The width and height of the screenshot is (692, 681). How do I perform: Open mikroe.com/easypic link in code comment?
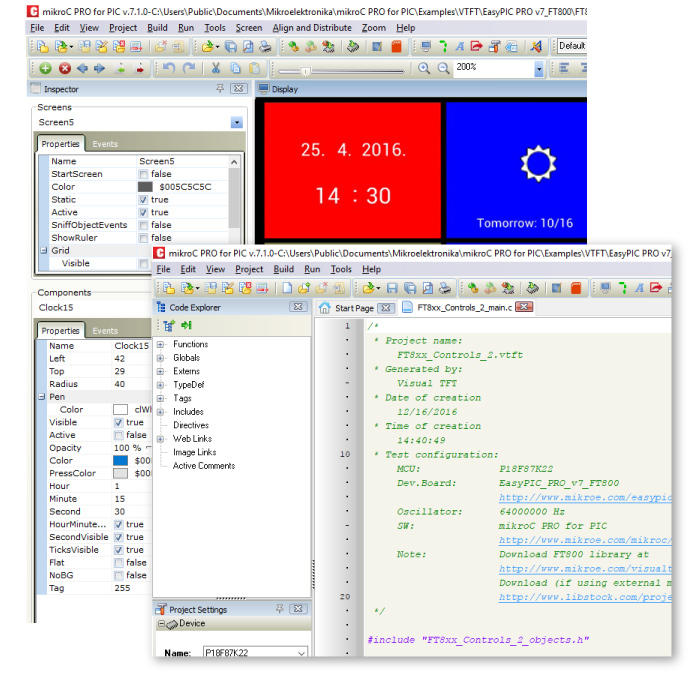pyautogui.click(x=585, y=497)
